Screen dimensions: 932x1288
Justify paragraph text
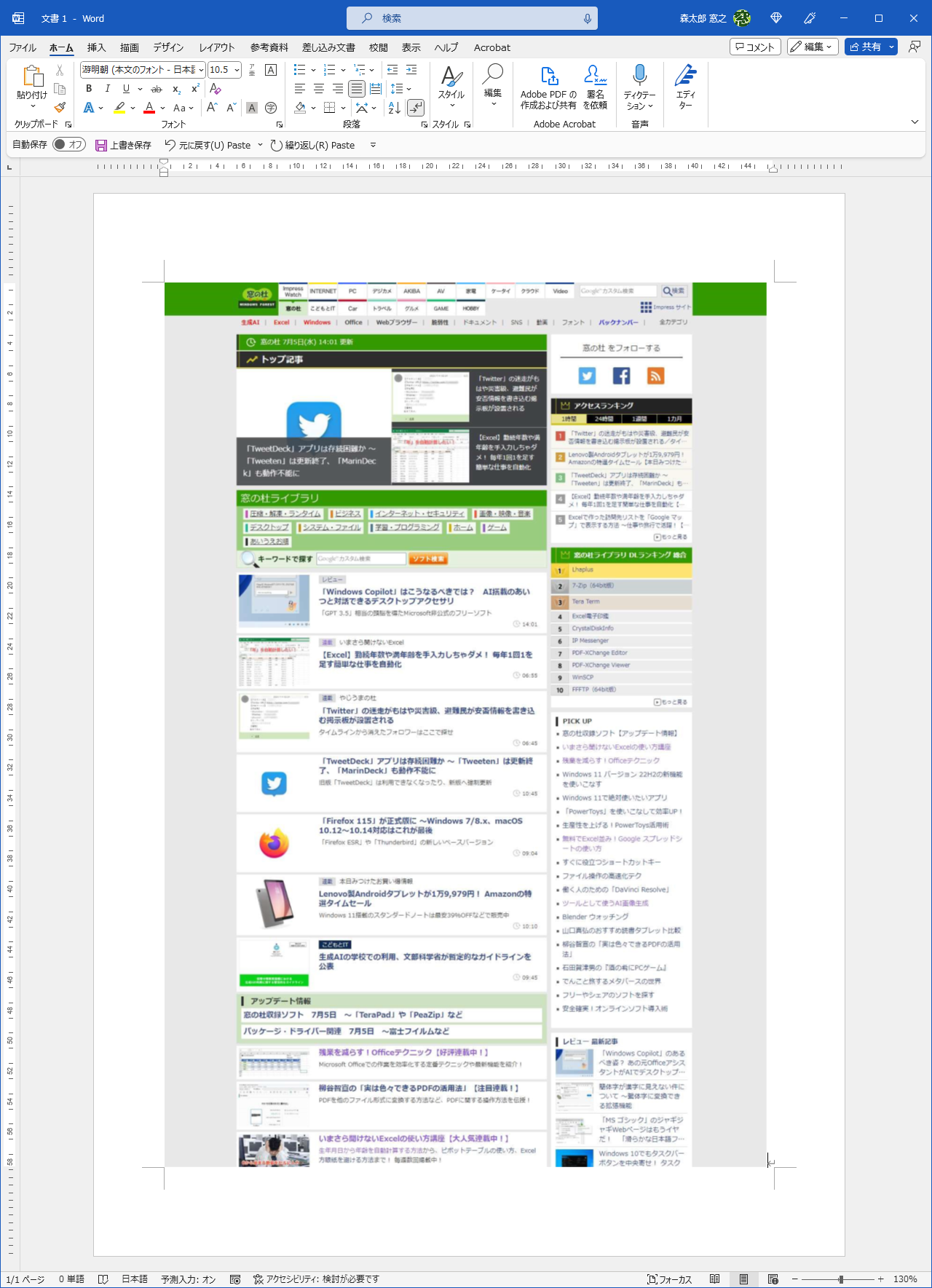[357, 89]
